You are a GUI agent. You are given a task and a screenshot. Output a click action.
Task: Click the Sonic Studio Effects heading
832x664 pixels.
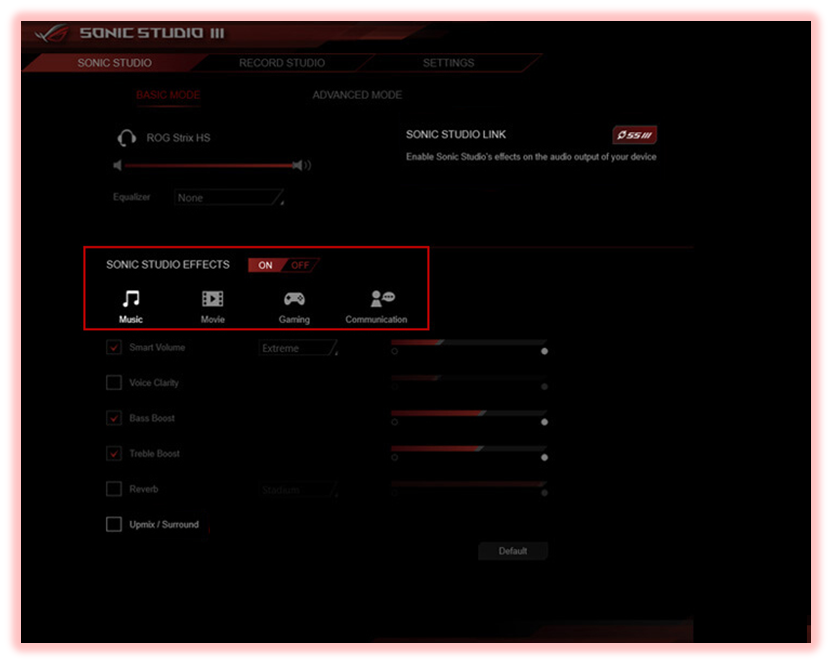(168, 264)
